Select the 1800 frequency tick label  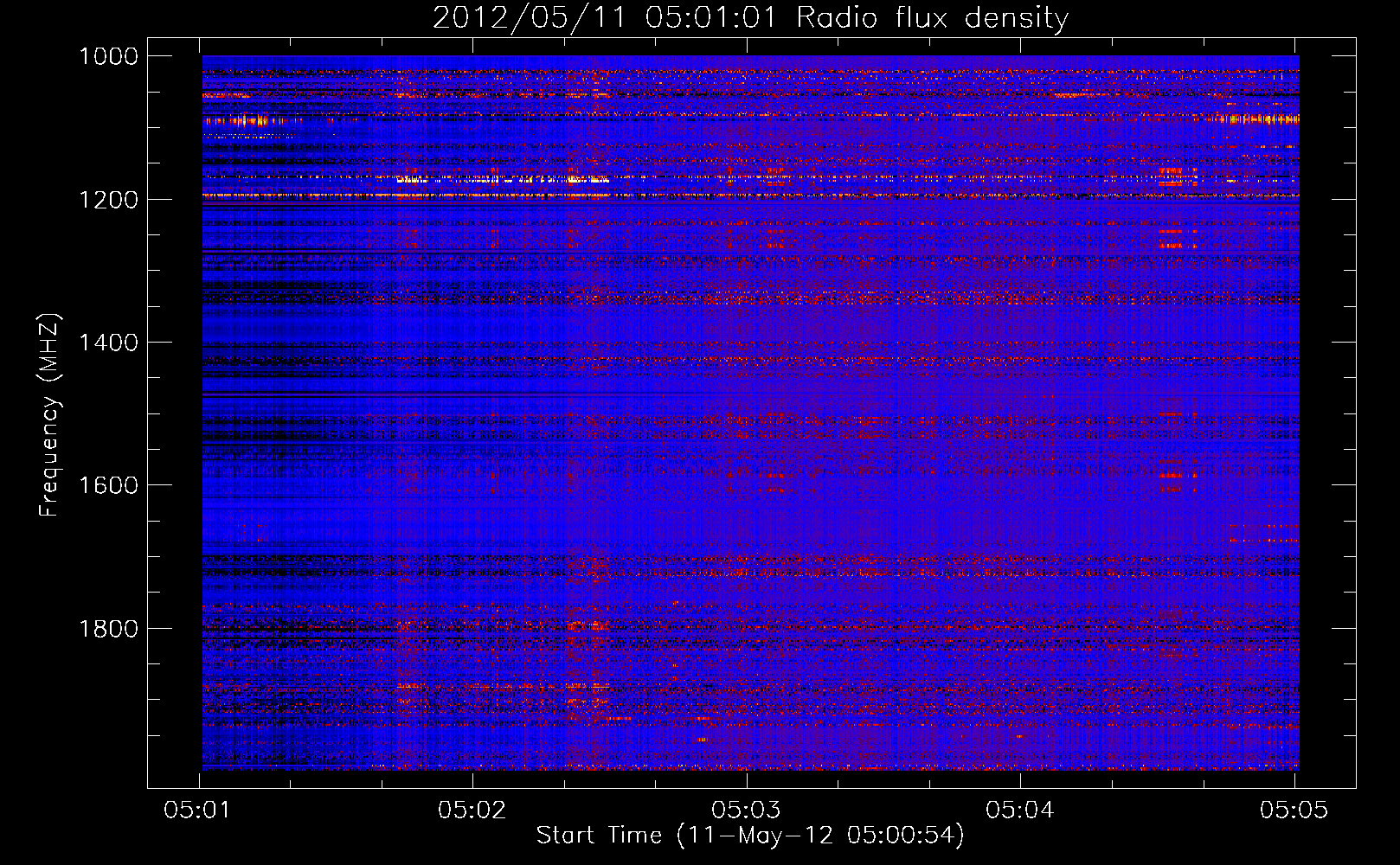point(108,629)
